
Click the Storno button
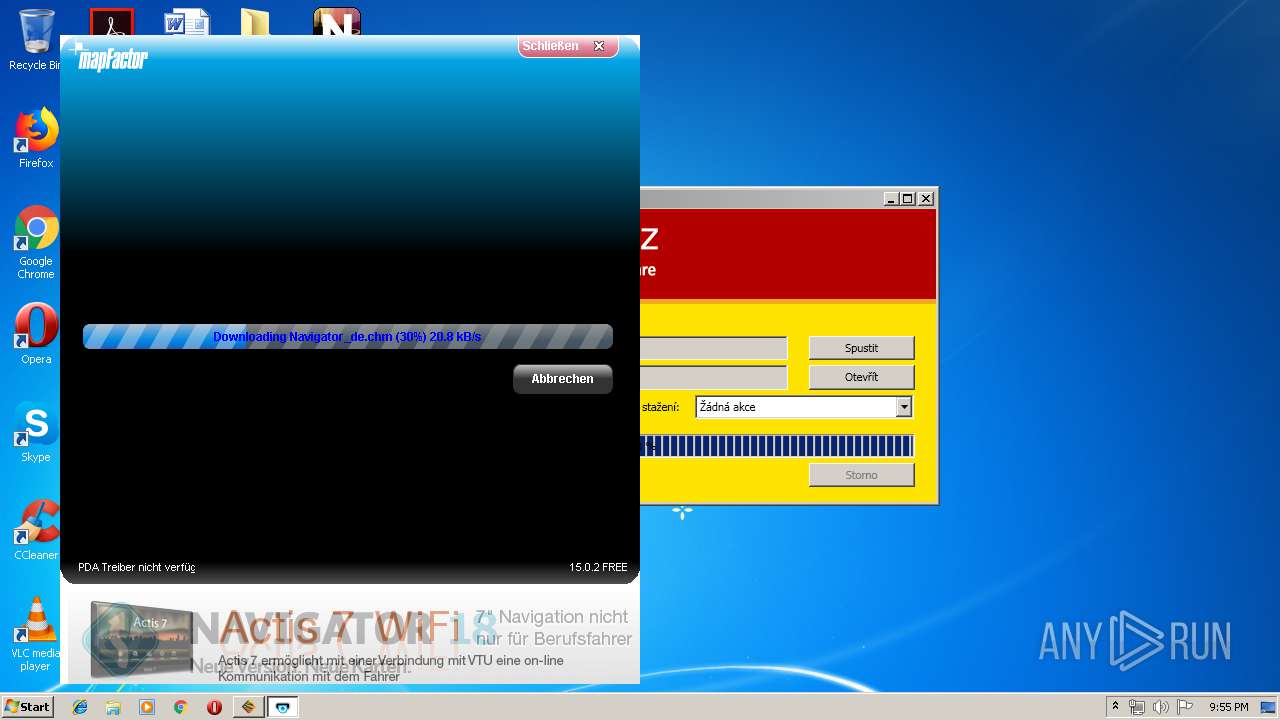(861, 475)
